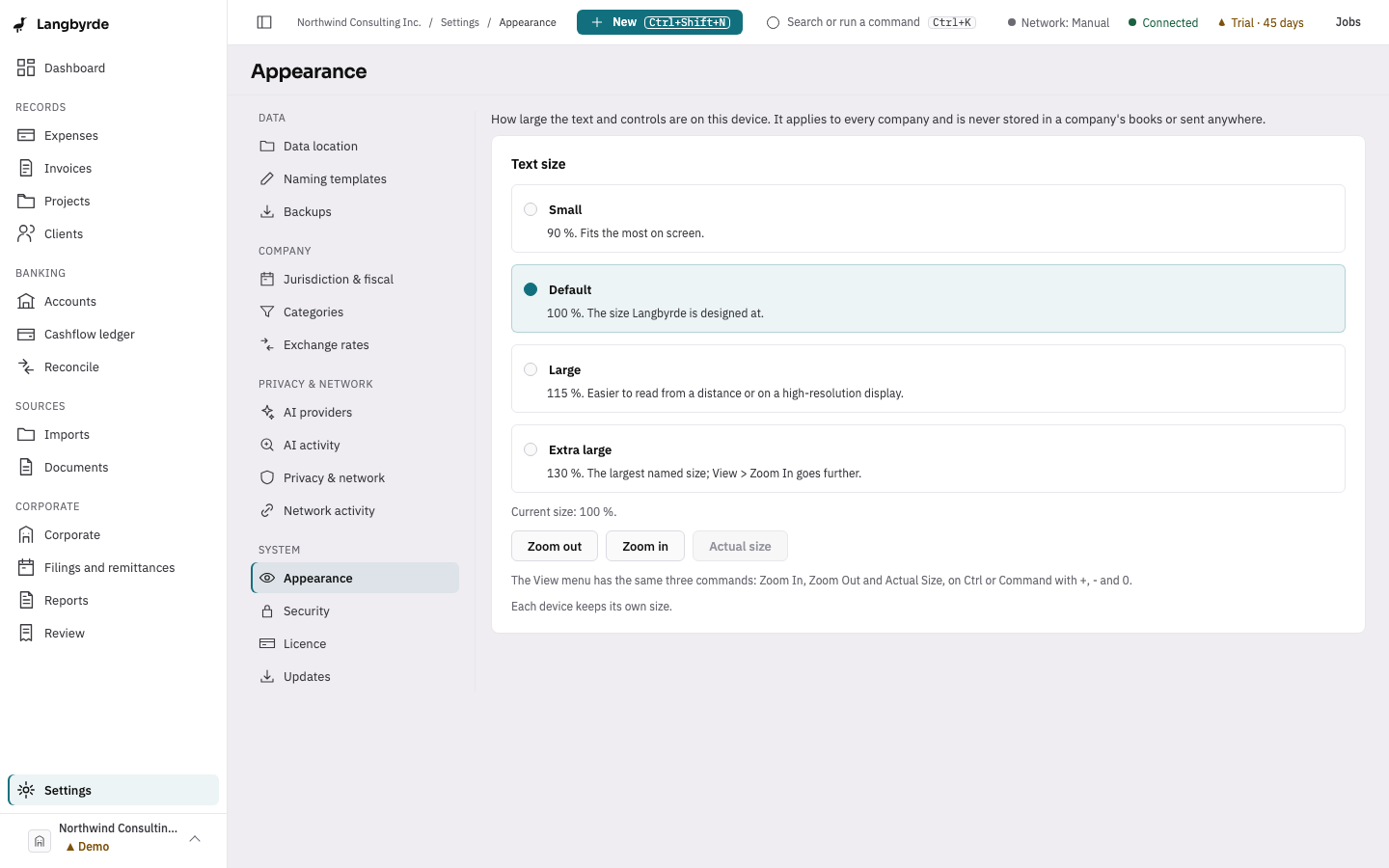Open Dashboard via its grid icon

click(x=26, y=68)
